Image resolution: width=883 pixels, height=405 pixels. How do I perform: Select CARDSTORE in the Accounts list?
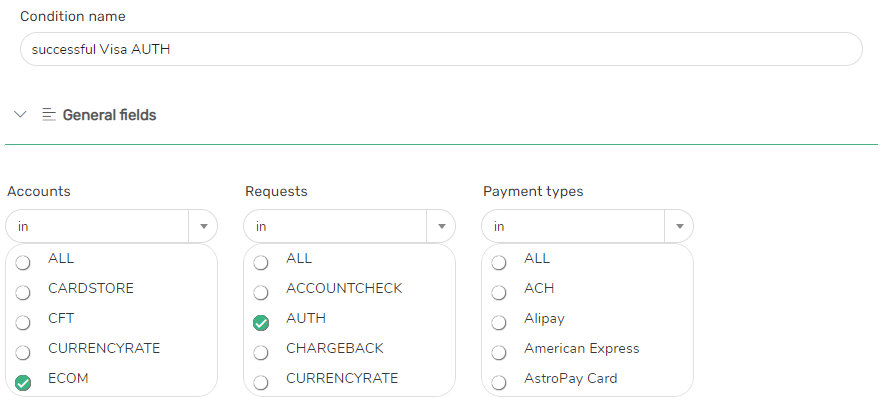[x=23, y=293]
